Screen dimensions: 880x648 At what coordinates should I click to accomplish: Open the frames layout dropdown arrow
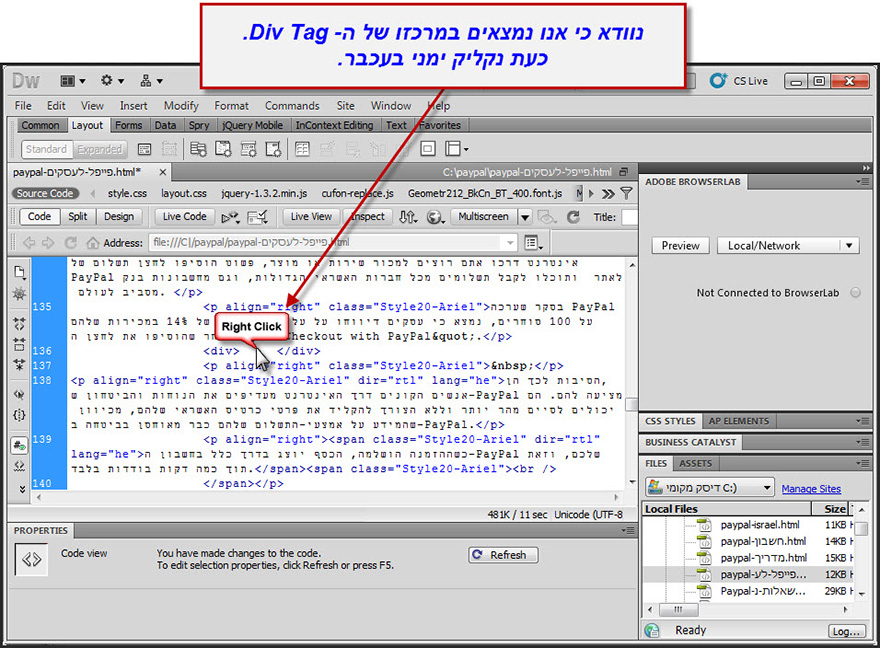(x=466, y=150)
